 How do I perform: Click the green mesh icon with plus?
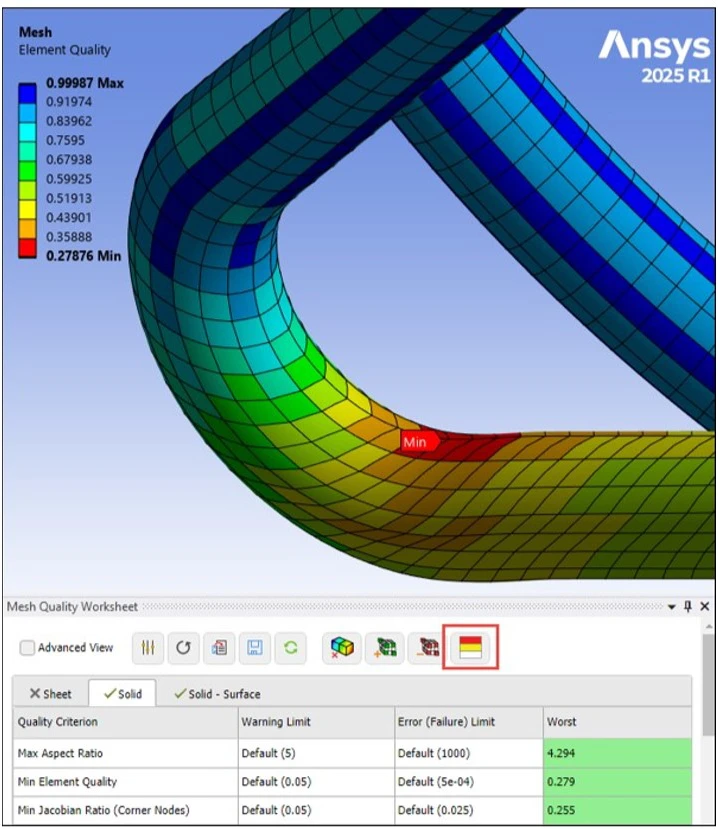click(385, 648)
